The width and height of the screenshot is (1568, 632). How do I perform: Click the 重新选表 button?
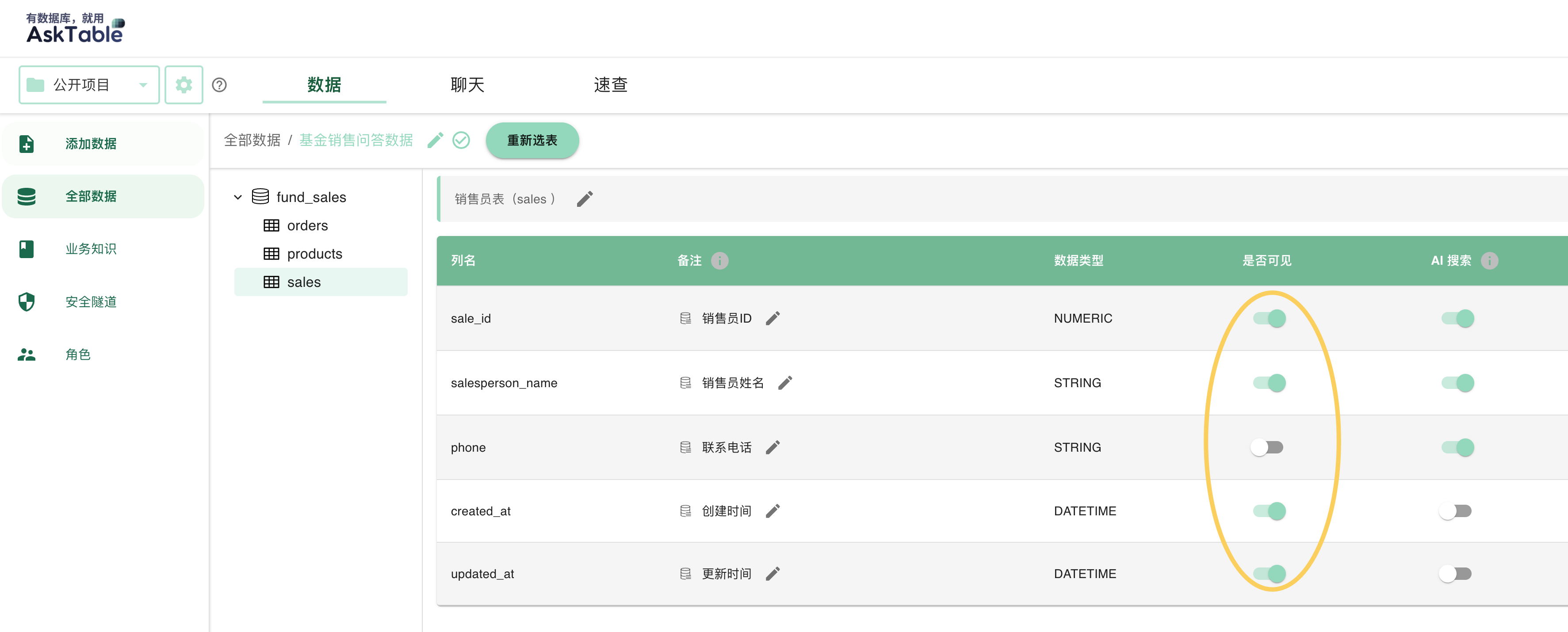[532, 141]
